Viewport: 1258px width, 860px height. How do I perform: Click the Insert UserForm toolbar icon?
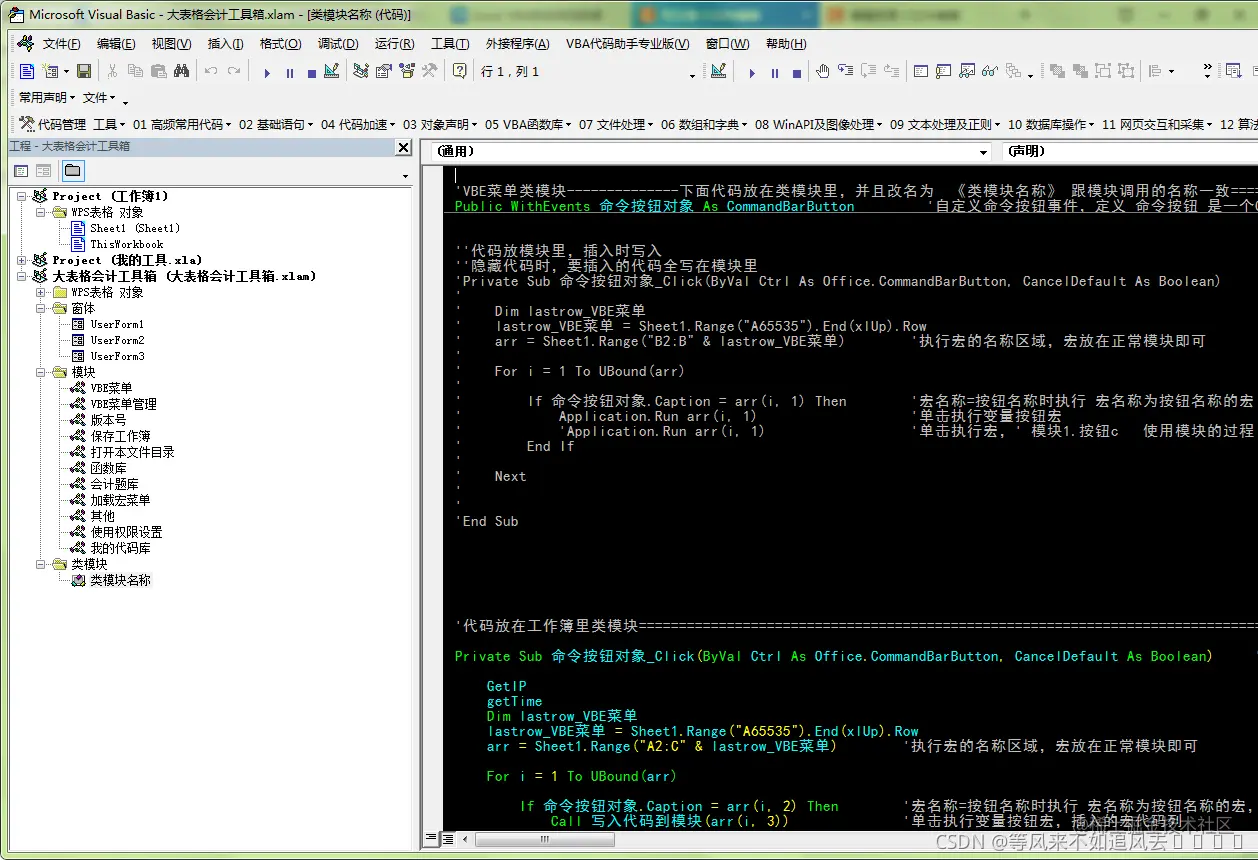pyautogui.click(x=50, y=71)
